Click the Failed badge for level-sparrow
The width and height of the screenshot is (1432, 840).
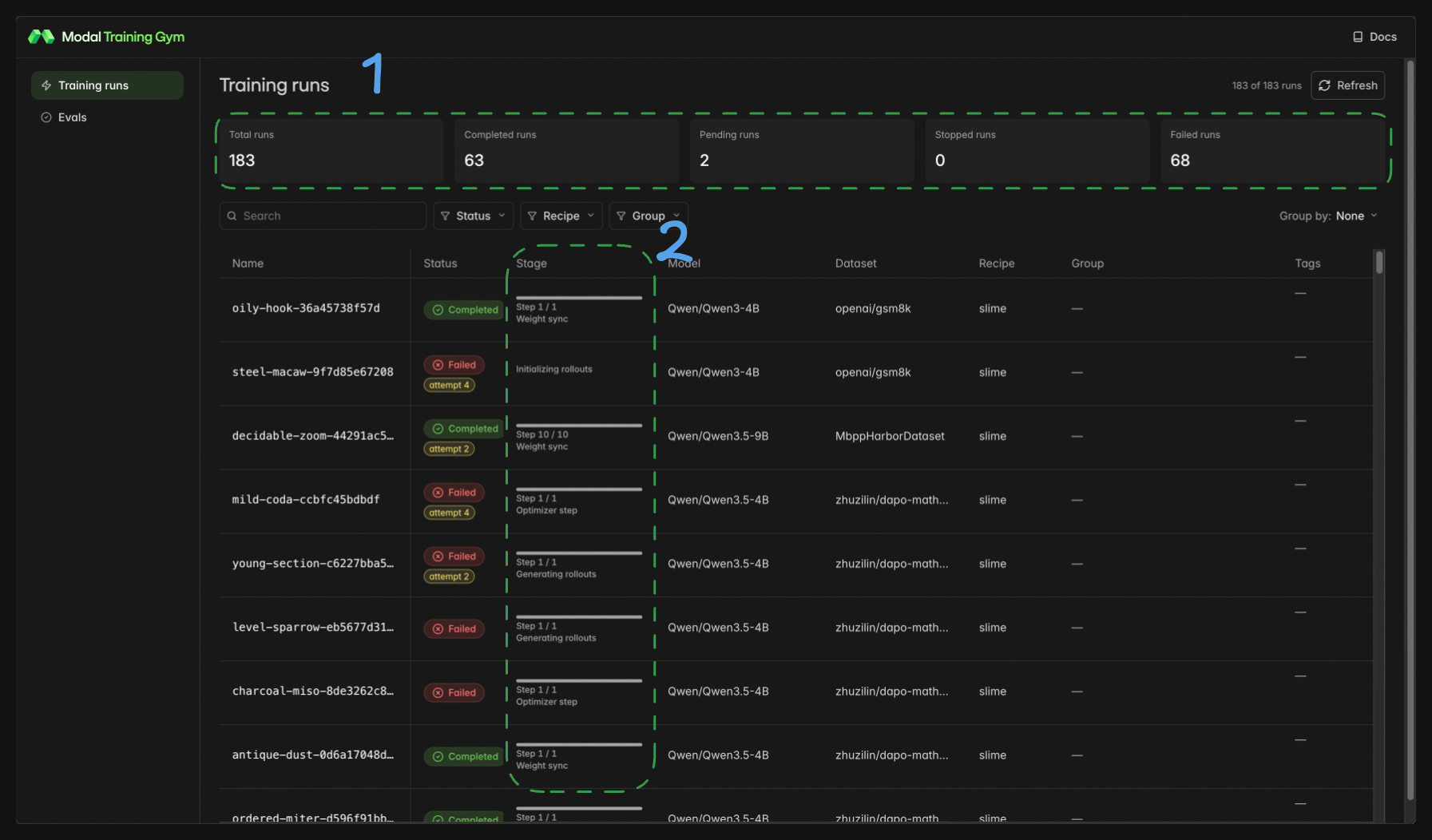coord(454,629)
